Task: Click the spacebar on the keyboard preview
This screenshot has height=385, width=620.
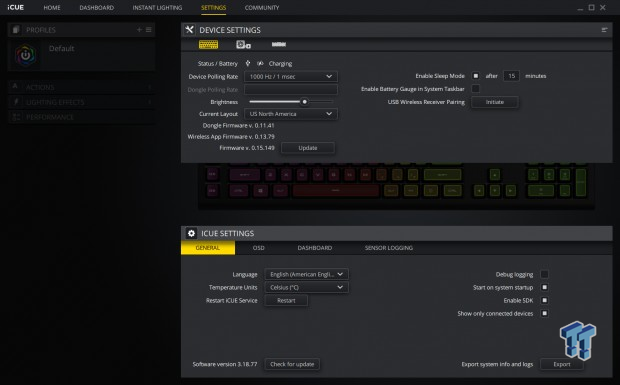Action: (x=335, y=191)
